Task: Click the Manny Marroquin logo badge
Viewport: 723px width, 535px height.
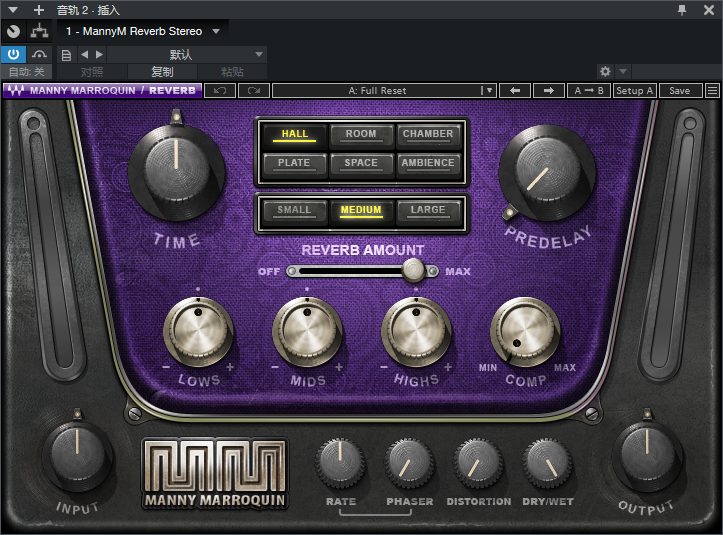Action: pyautogui.click(x=215, y=474)
